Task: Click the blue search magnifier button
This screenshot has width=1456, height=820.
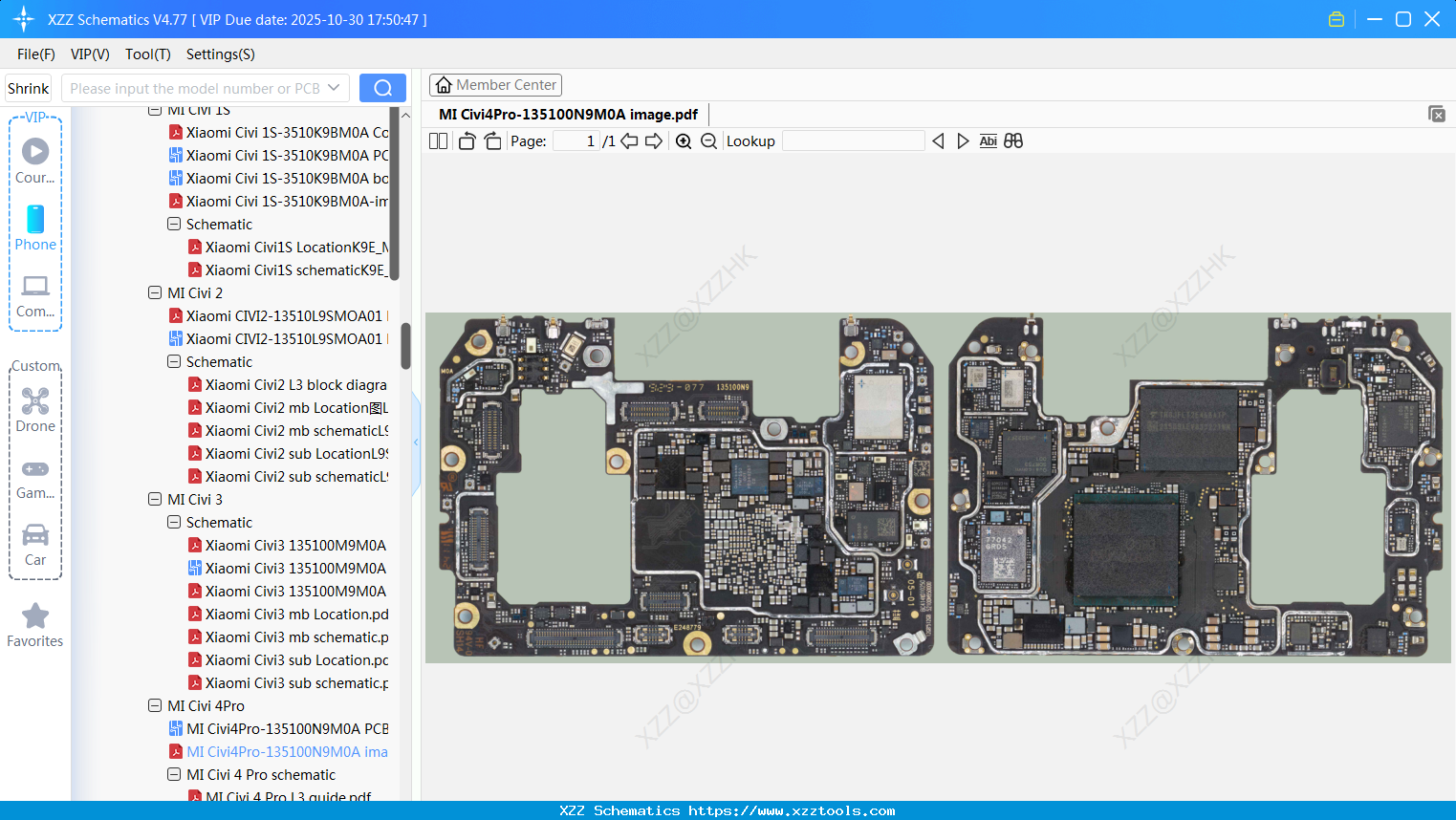Action: click(382, 87)
